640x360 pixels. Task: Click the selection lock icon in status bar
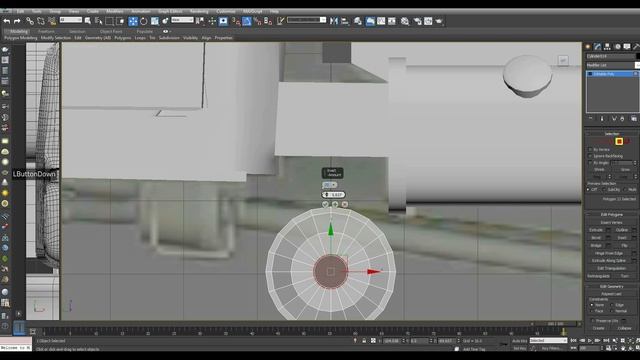tap(364, 340)
